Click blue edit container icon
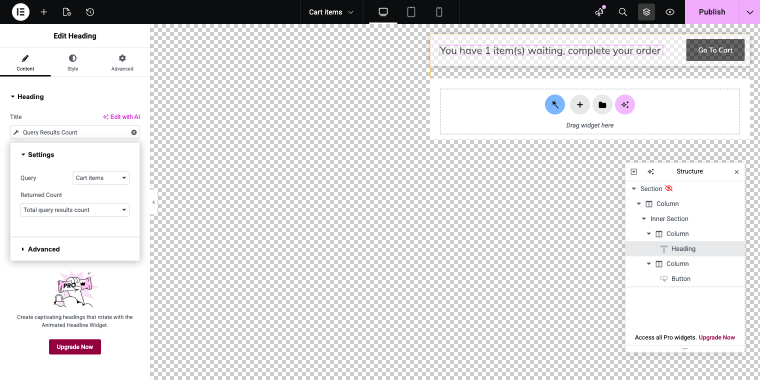760x380 pixels. (x=555, y=105)
